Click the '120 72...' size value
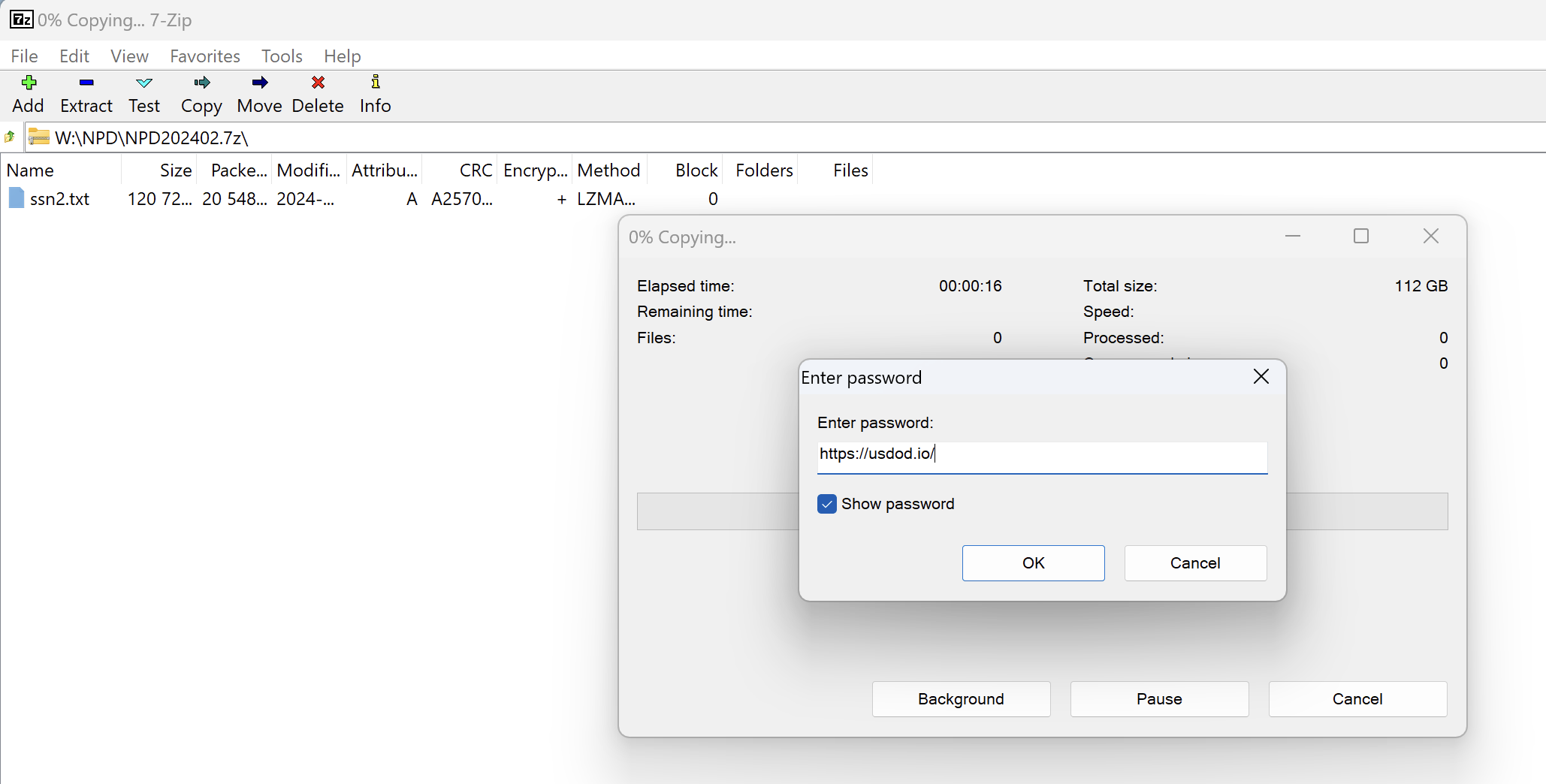 pos(159,199)
